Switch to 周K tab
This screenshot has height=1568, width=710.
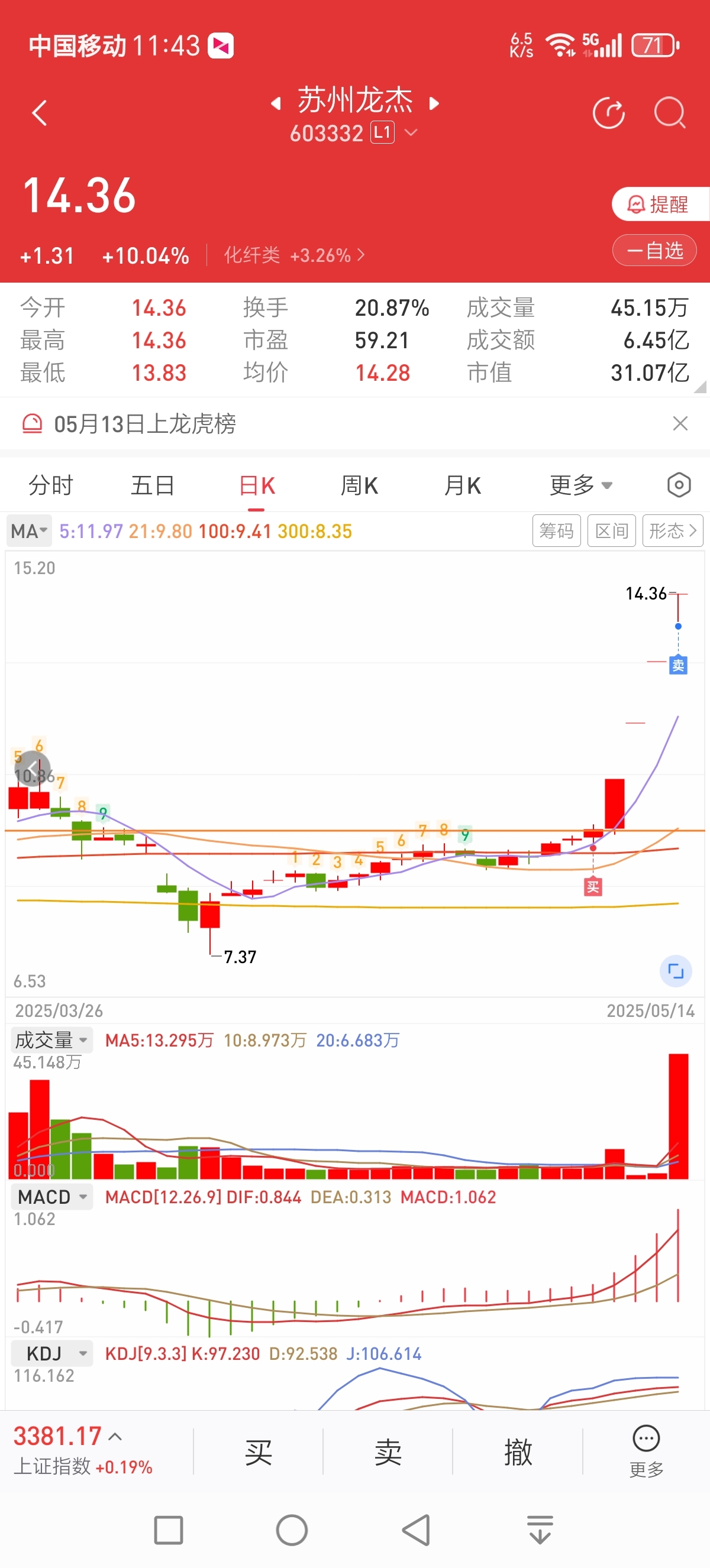(x=359, y=486)
